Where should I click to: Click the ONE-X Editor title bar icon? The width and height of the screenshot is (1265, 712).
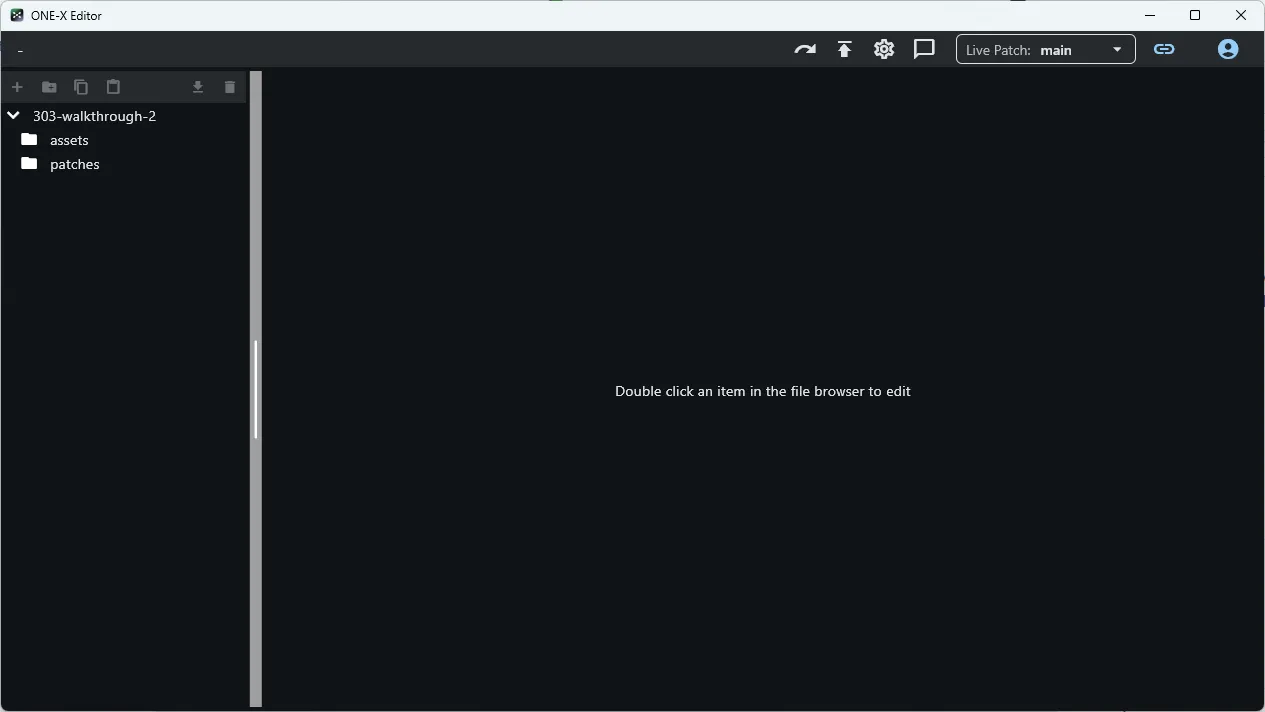coord(17,15)
